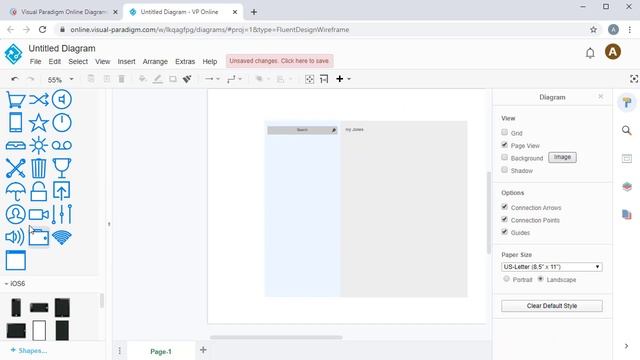The image size is (640, 360).
Task: Select the shopping cart icon shape
Action: pyautogui.click(x=16, y=100)
